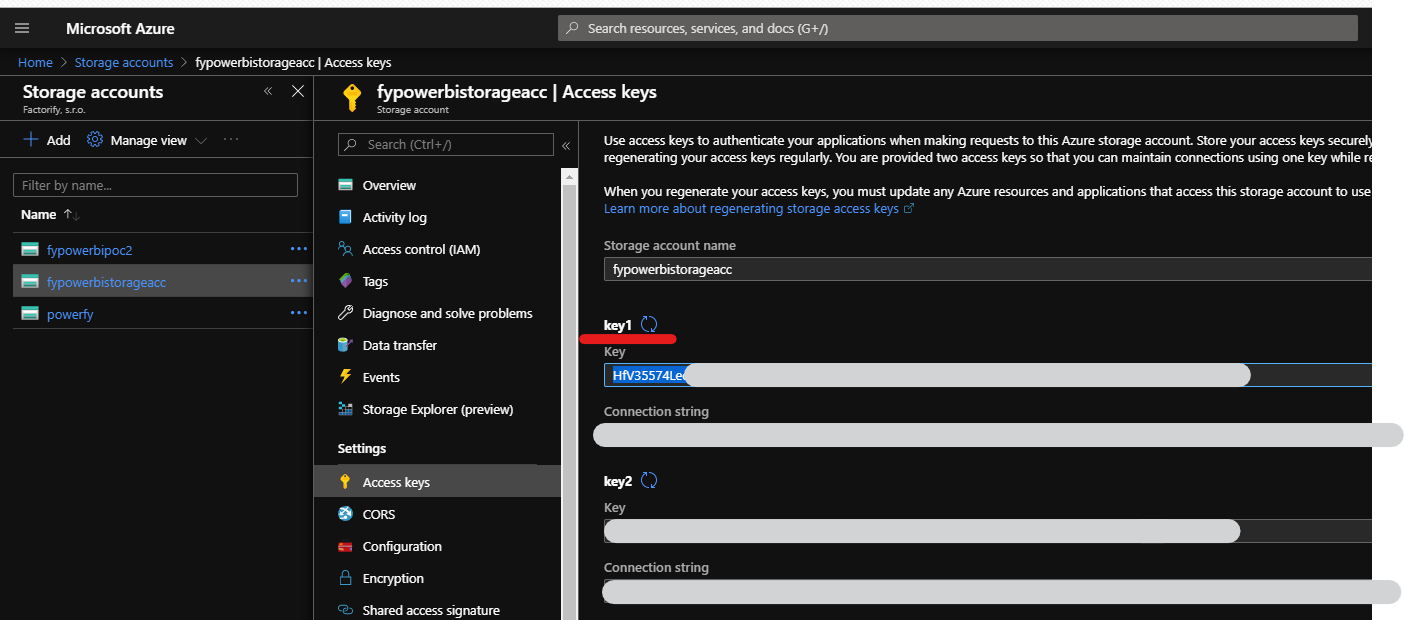Collapse the resource menu with double chevron
Screen dimensions: 1404x620
pyautogui.click(x=565, y=145)
